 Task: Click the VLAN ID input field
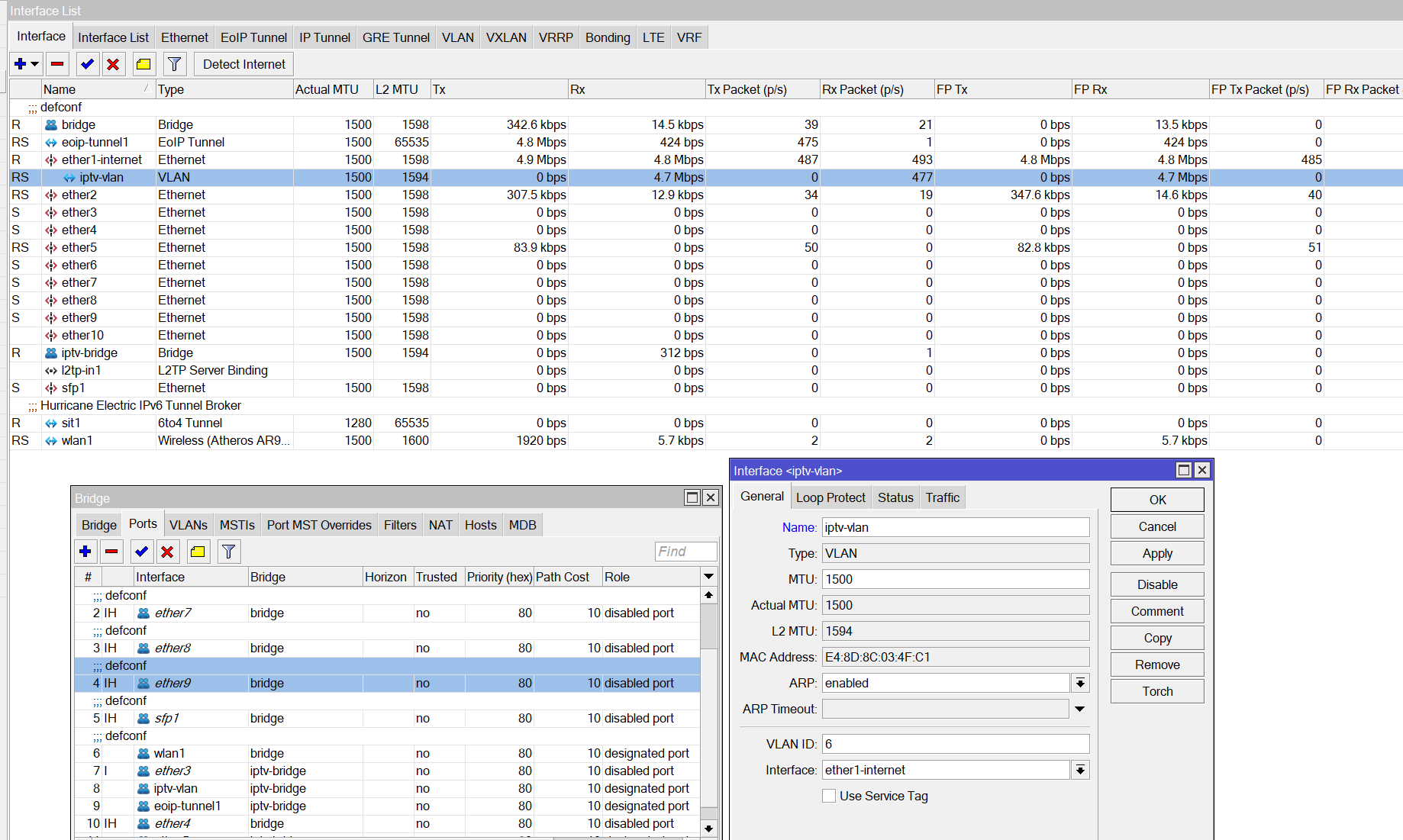pos(955,744)
